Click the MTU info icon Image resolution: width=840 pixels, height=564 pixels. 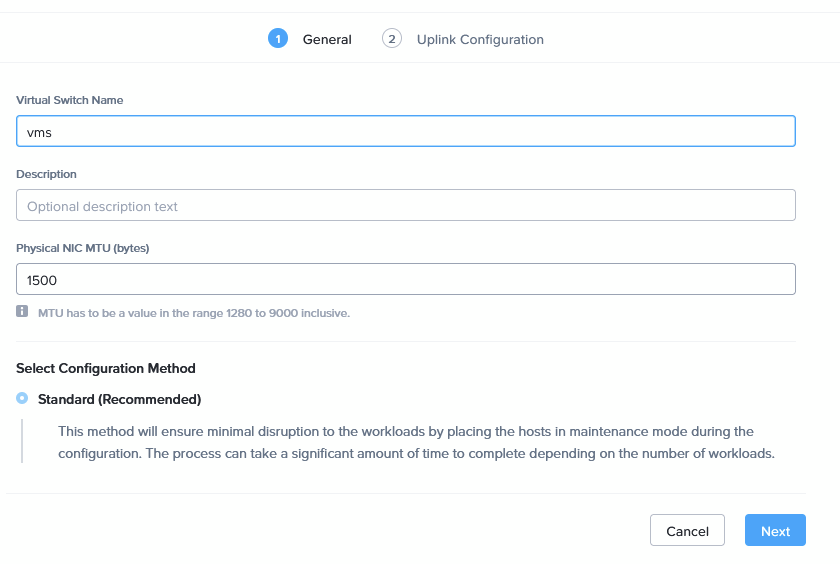pos(22,312)
